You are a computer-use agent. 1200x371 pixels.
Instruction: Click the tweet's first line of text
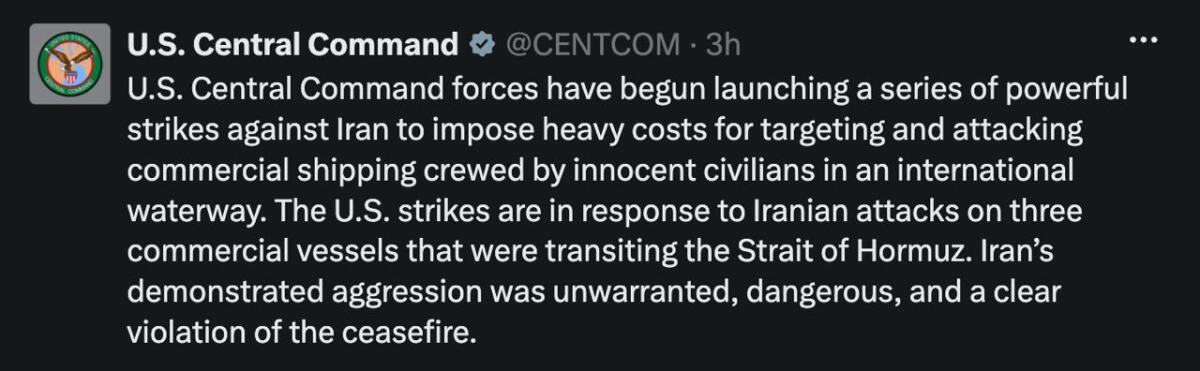627,90
